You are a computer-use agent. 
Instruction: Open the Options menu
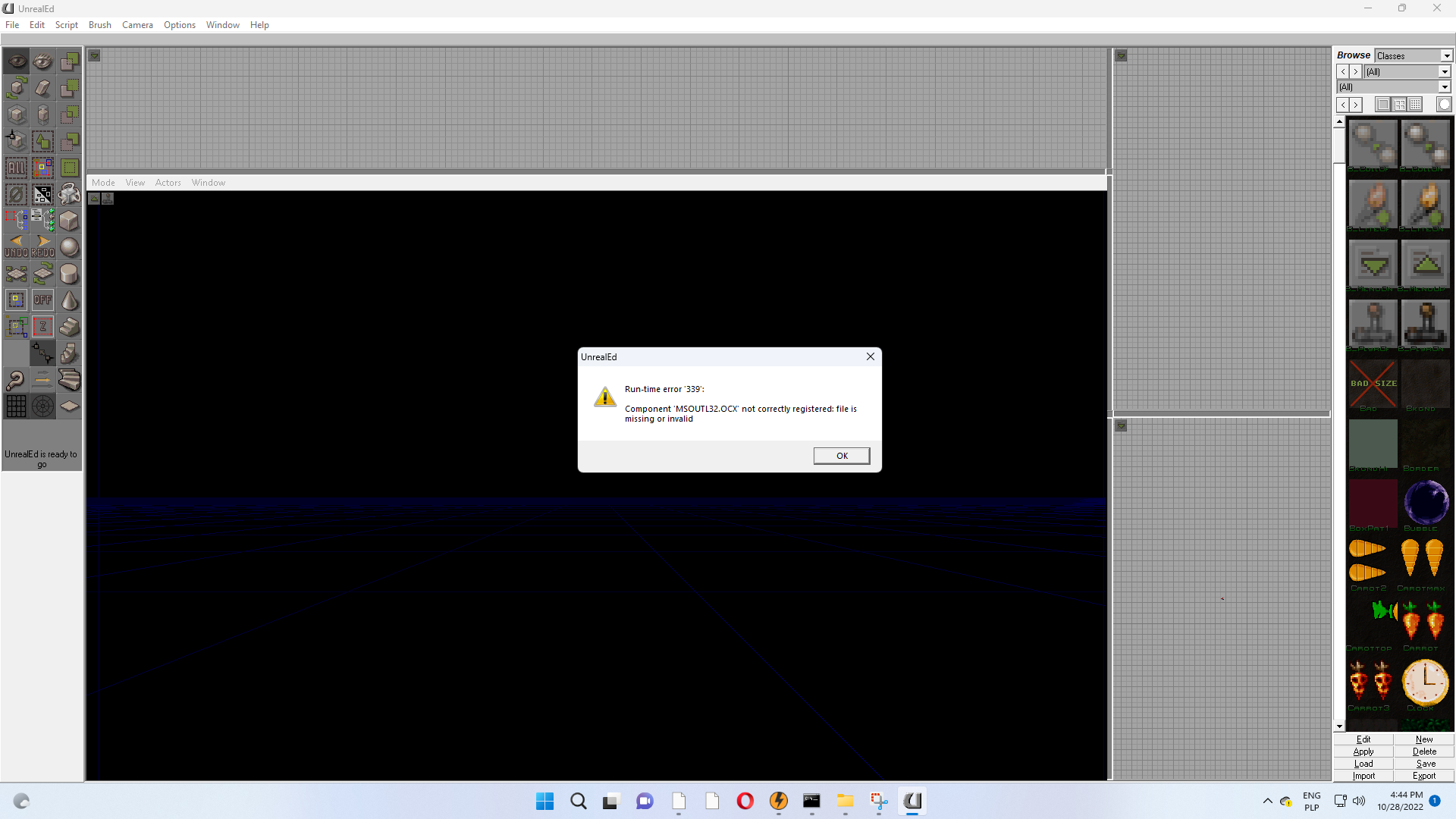[180, 25]
